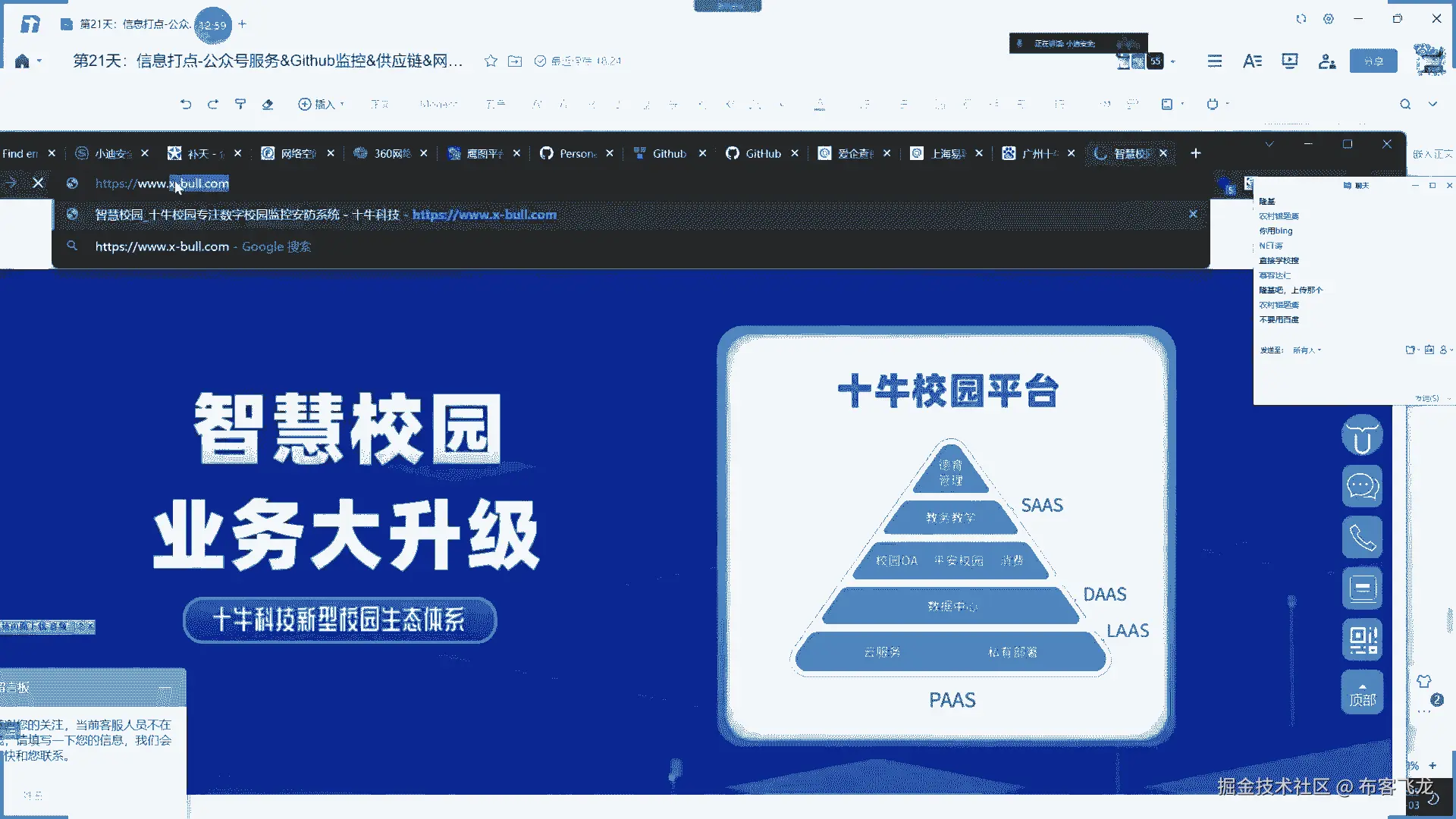
Task: Click the format painter icon
Action: tap(240, 104)
